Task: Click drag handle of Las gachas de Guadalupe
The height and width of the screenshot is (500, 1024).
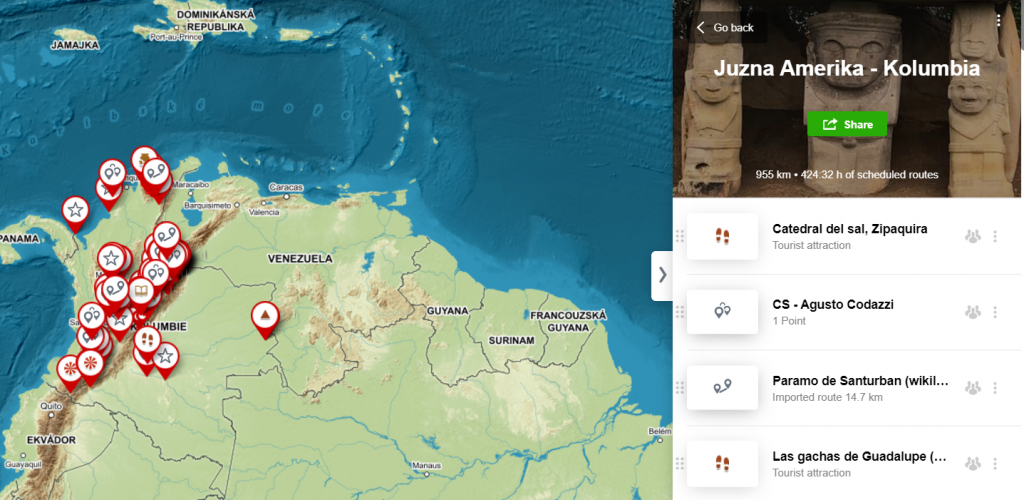Action: (x=679, y=463)
